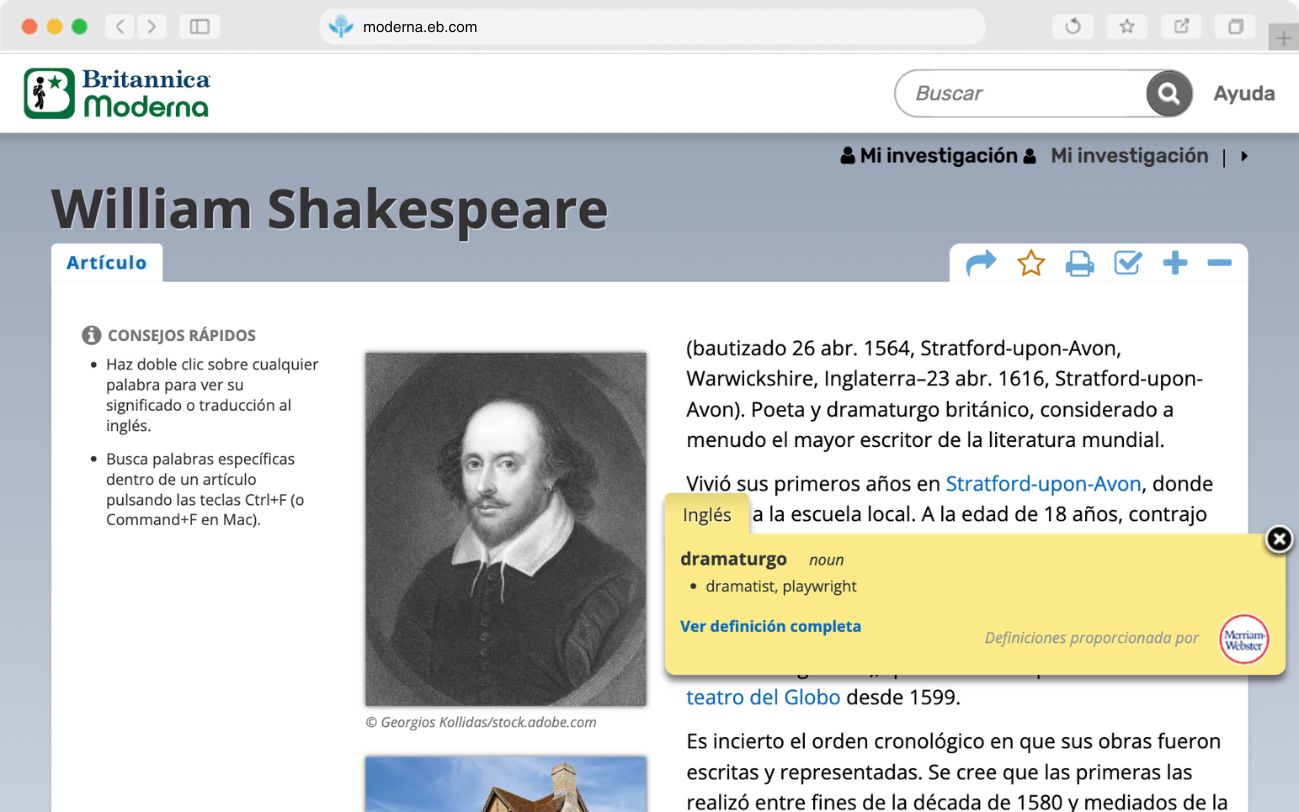Click the William Shakespeare heading
Viewport: 1299px width, 812px height.
pyautogui.click(x=330, y=209)
